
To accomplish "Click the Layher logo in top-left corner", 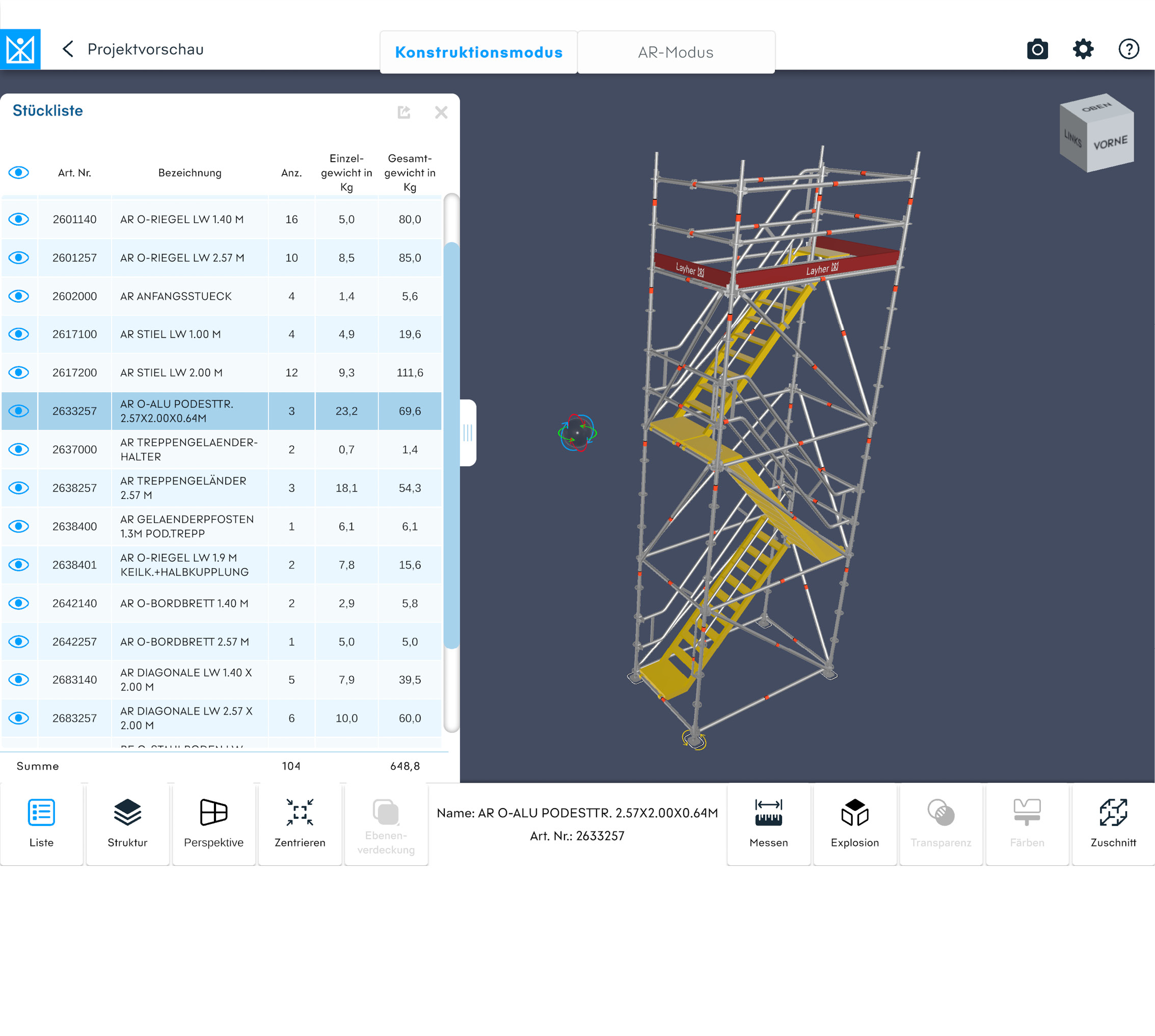I will pyautogui.click(x=20, y=49).
